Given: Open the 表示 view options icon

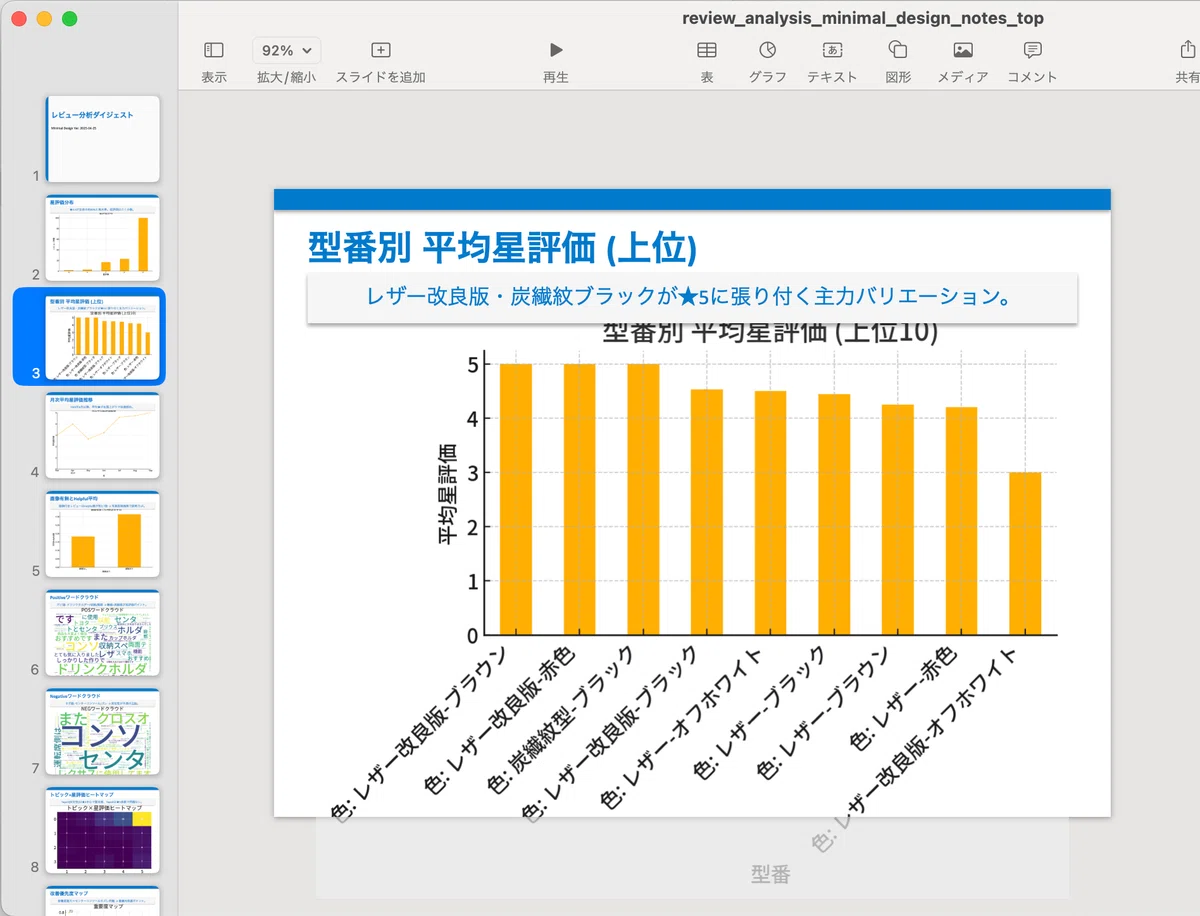Looking at the screenshot, I should pyautogui.click(x=213, y=50).
